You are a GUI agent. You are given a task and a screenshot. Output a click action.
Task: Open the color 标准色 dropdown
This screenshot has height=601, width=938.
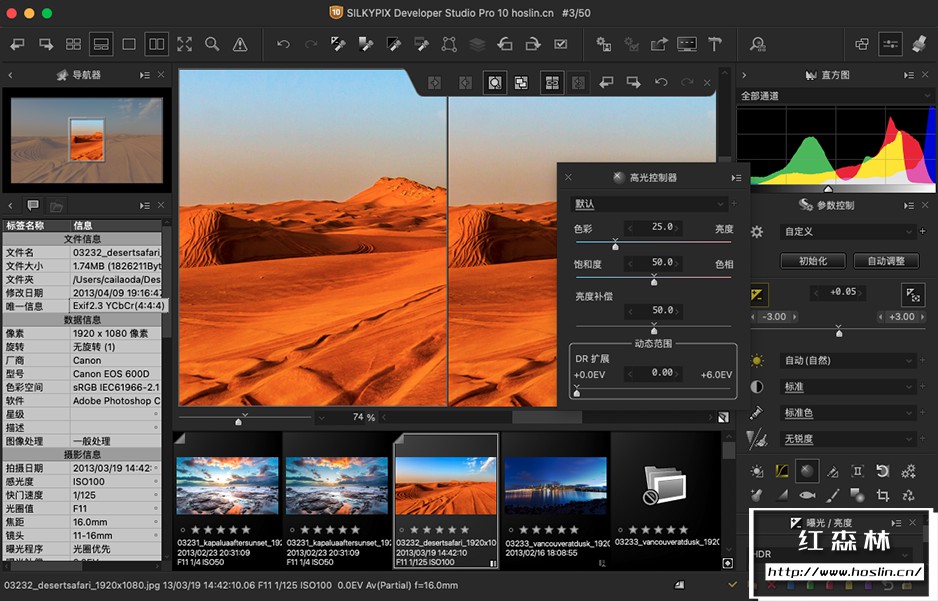(848, 413)
